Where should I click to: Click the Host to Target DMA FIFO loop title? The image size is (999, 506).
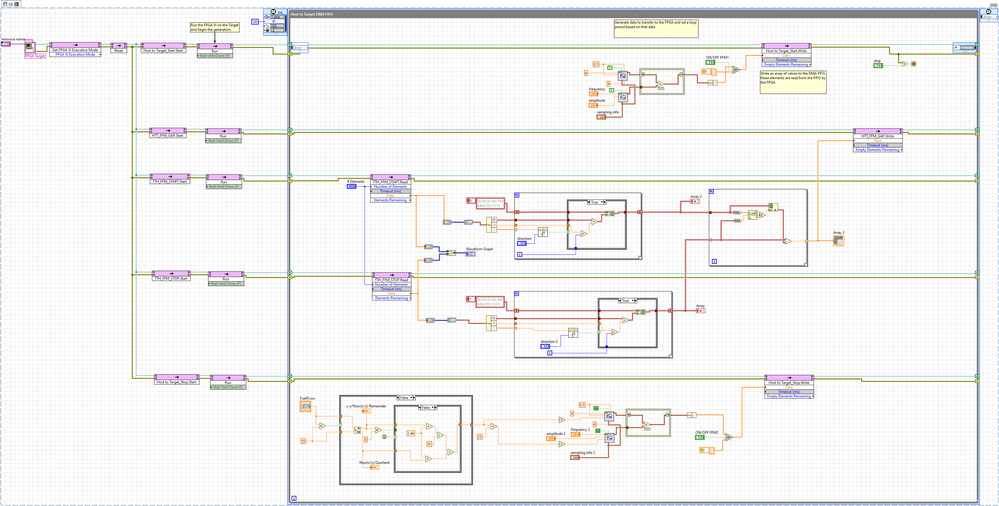pos(311,13)
